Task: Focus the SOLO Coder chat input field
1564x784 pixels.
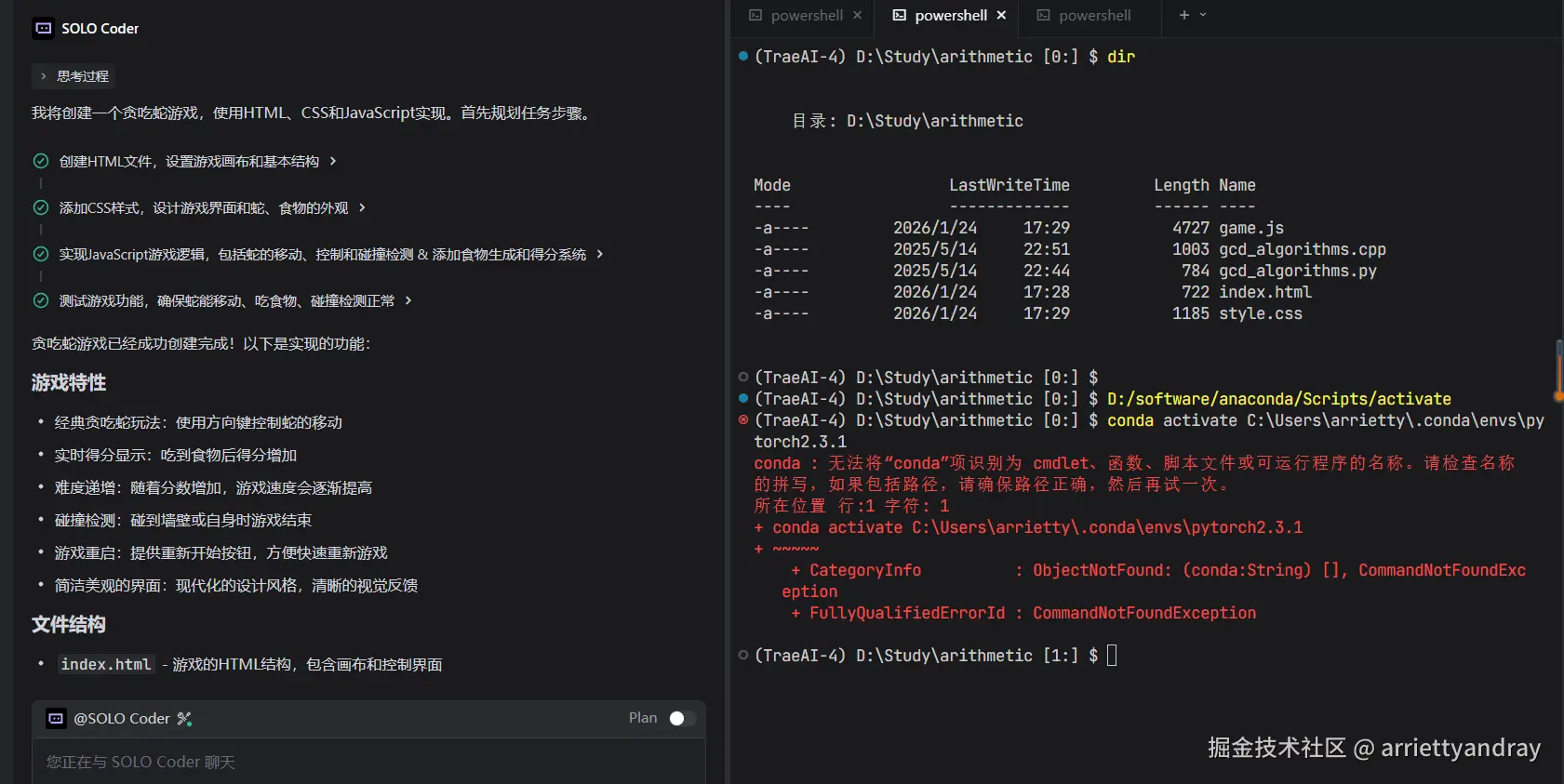Action: click(x=368, y=762)
